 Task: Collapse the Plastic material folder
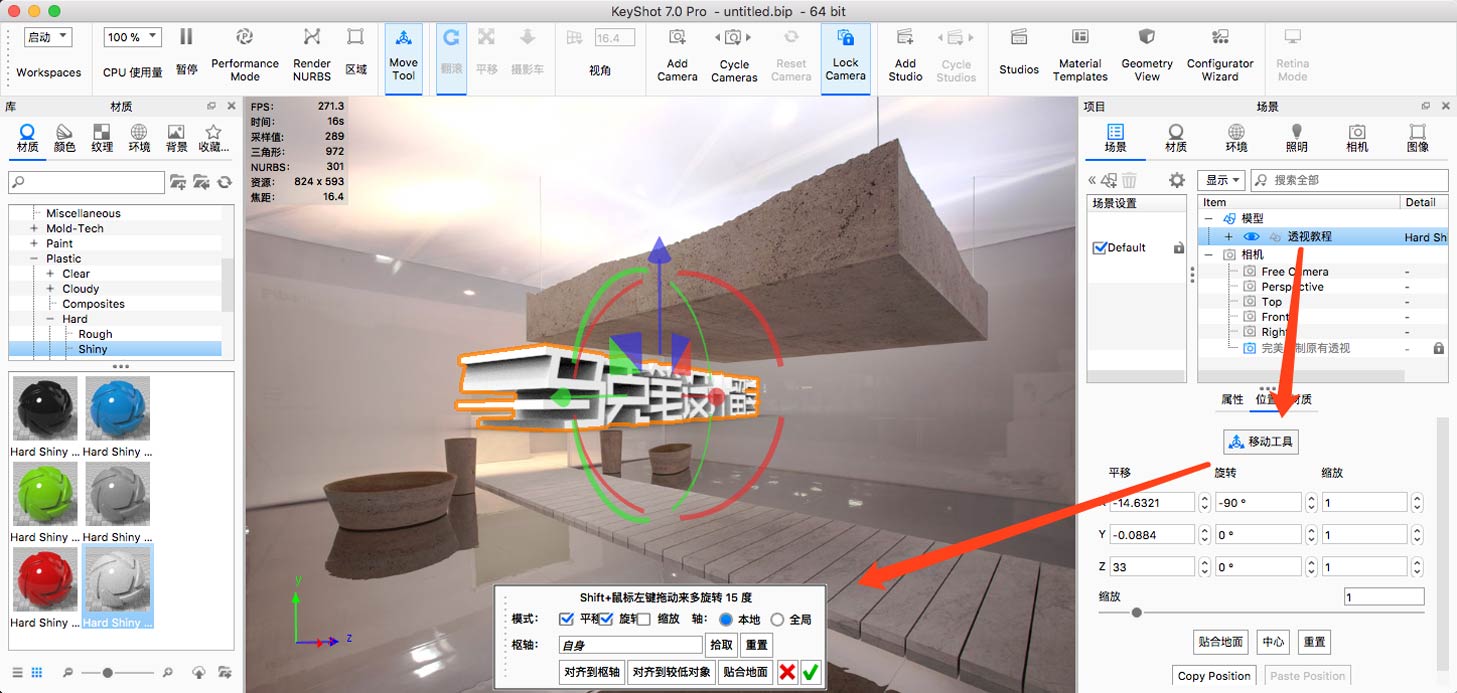34,258
